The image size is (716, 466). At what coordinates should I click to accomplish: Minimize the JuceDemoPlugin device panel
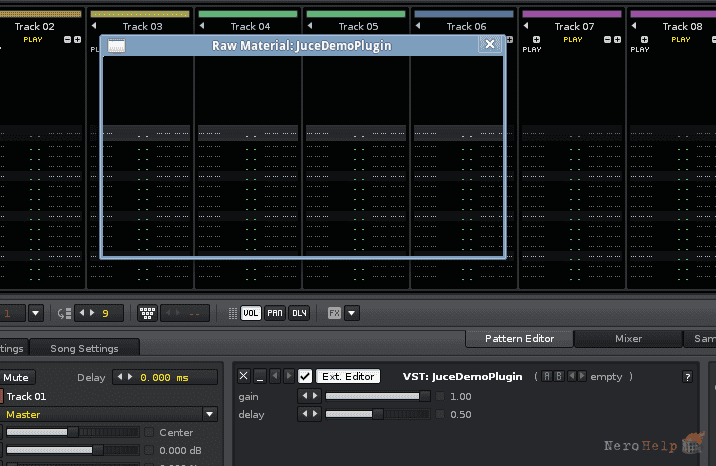(260, 376)
